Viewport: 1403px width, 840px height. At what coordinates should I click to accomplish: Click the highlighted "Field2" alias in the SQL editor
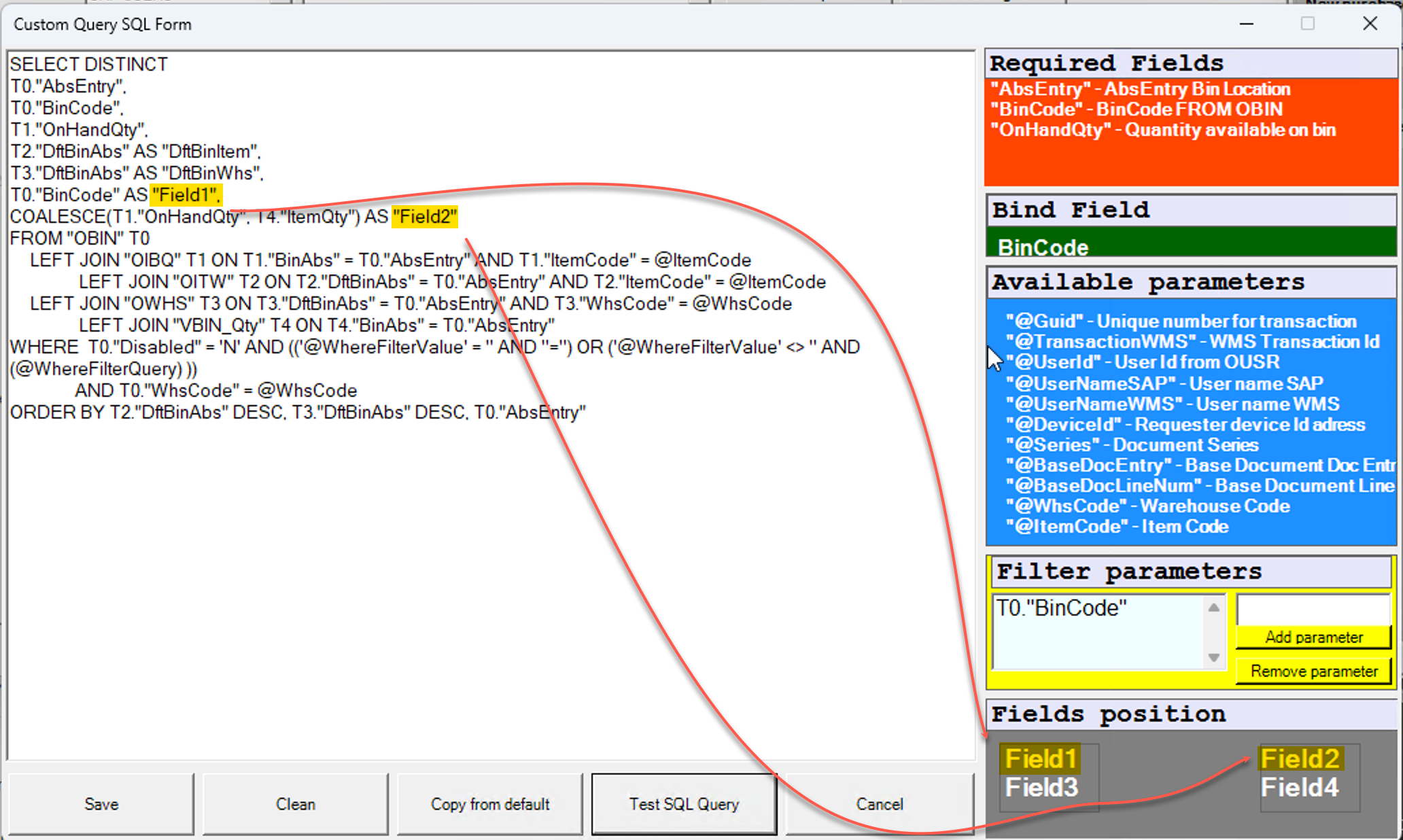pyautogui.click(x=424, y=216)
